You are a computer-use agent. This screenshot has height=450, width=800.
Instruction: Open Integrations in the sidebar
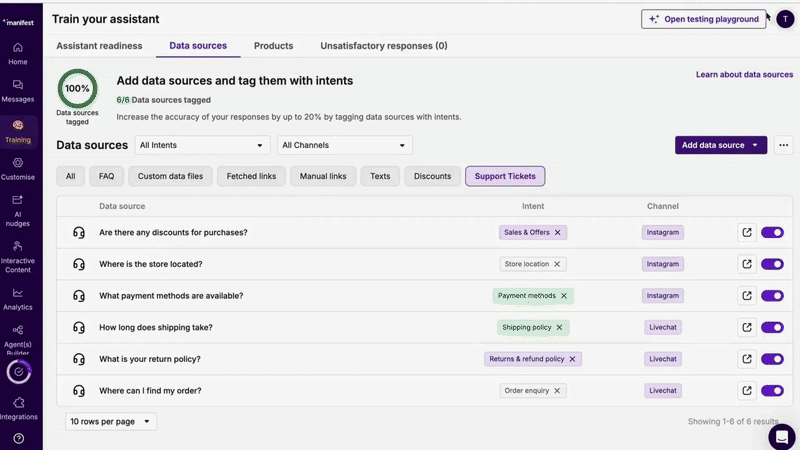click(18, 407)
